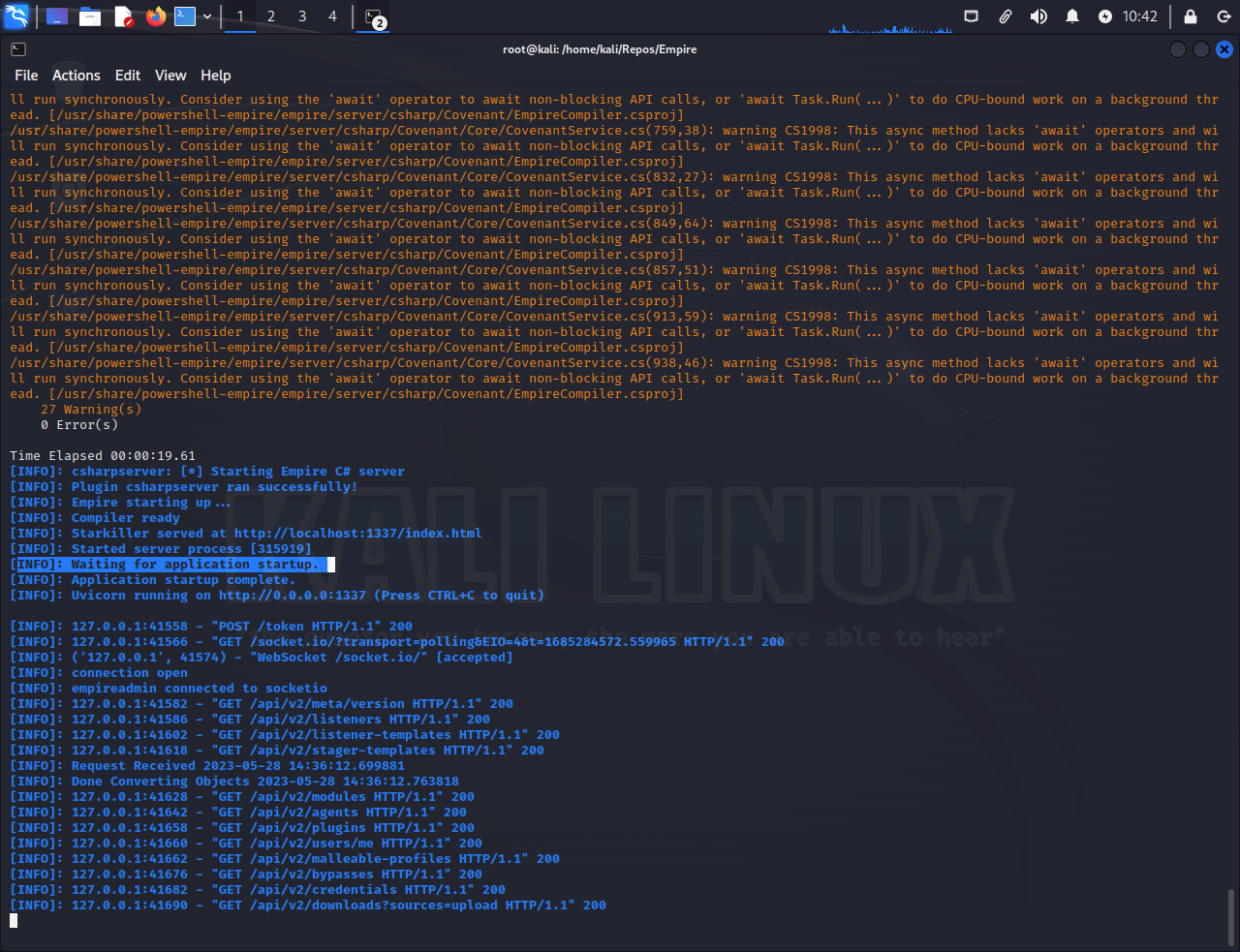Click the 'connection open' log line
Screen dimensions: 1240x952
(x=99, y=673)
